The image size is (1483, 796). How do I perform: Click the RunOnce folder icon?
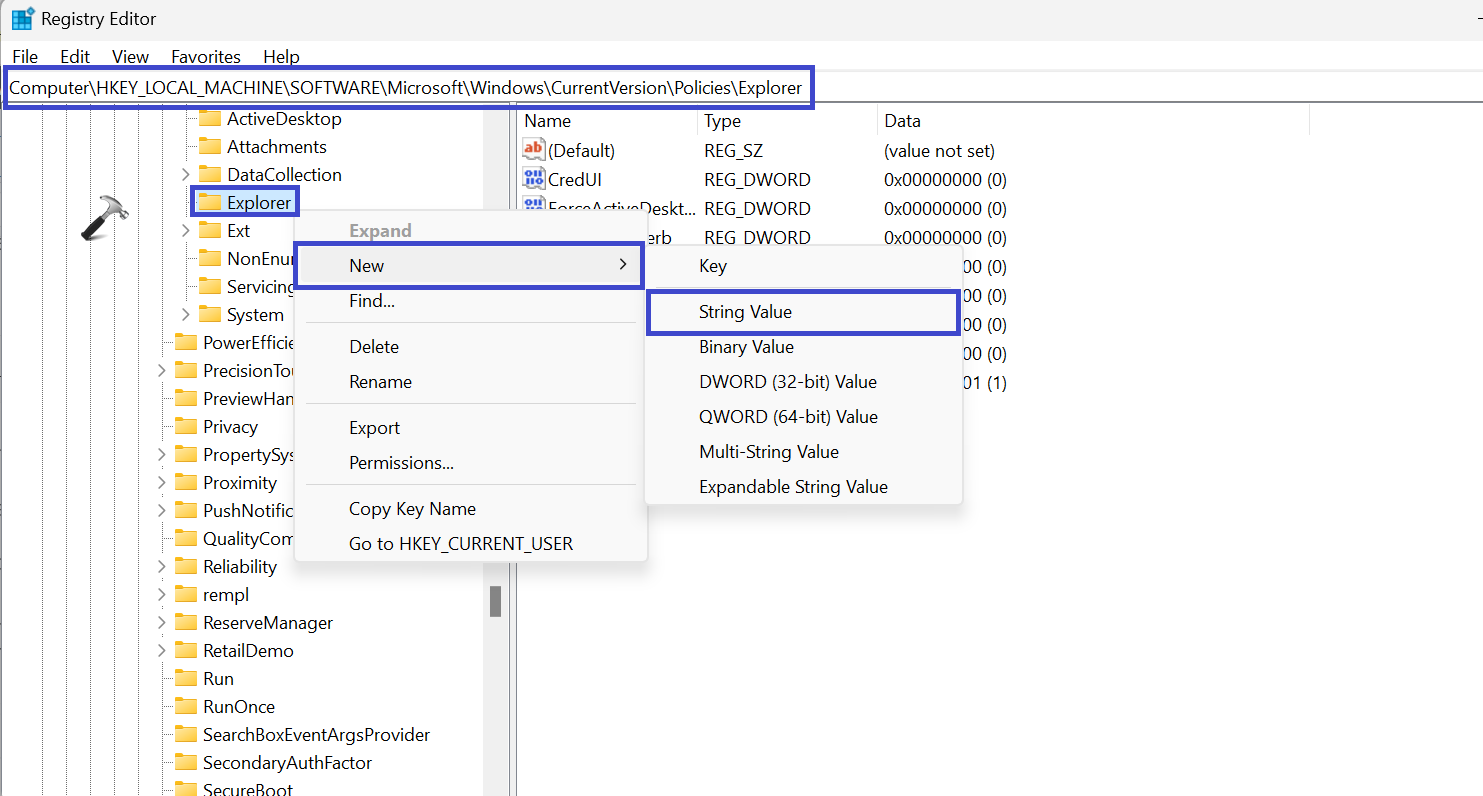[186, 707]
